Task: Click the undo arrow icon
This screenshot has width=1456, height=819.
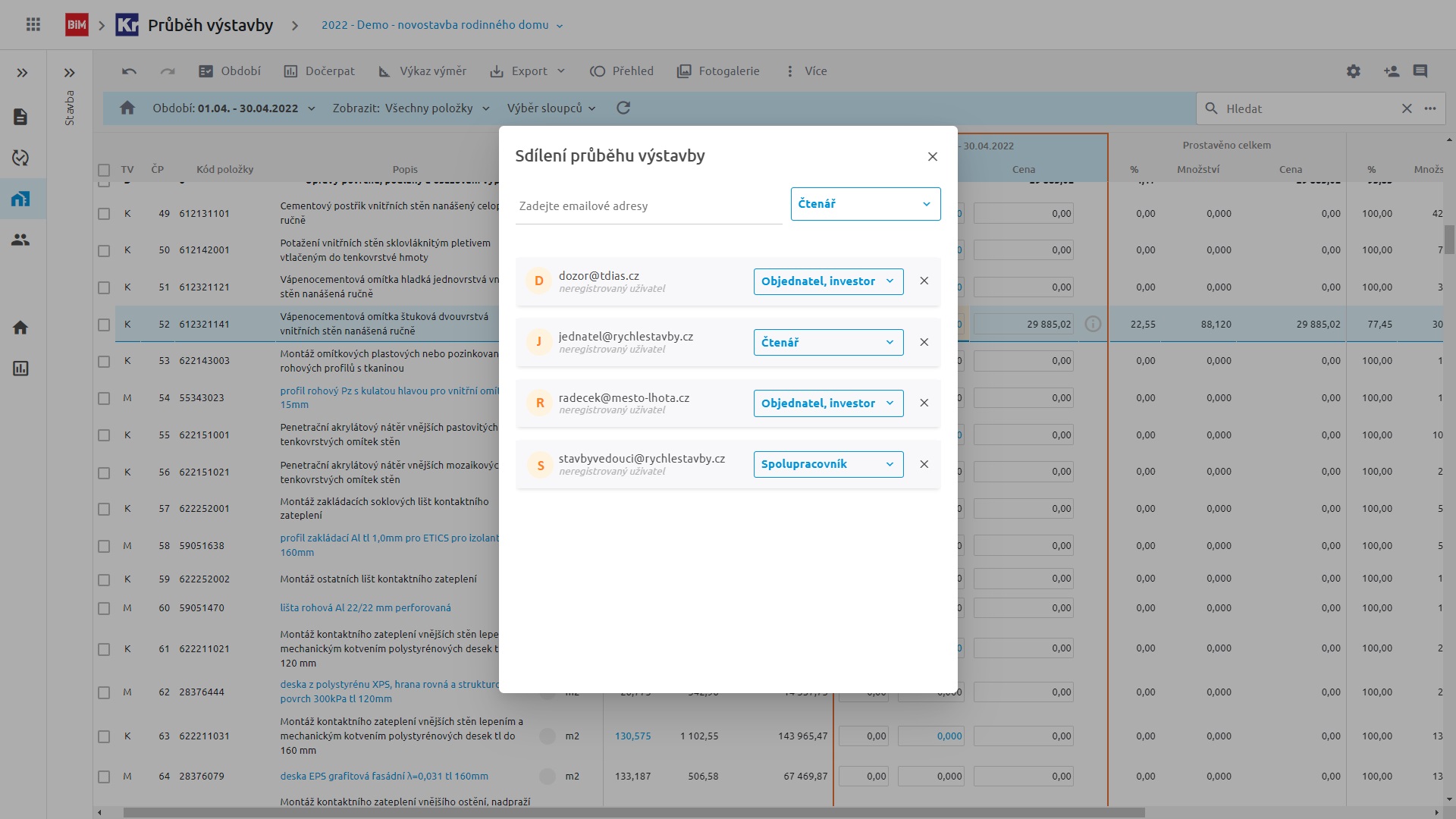Action: [x=129, y=71]
